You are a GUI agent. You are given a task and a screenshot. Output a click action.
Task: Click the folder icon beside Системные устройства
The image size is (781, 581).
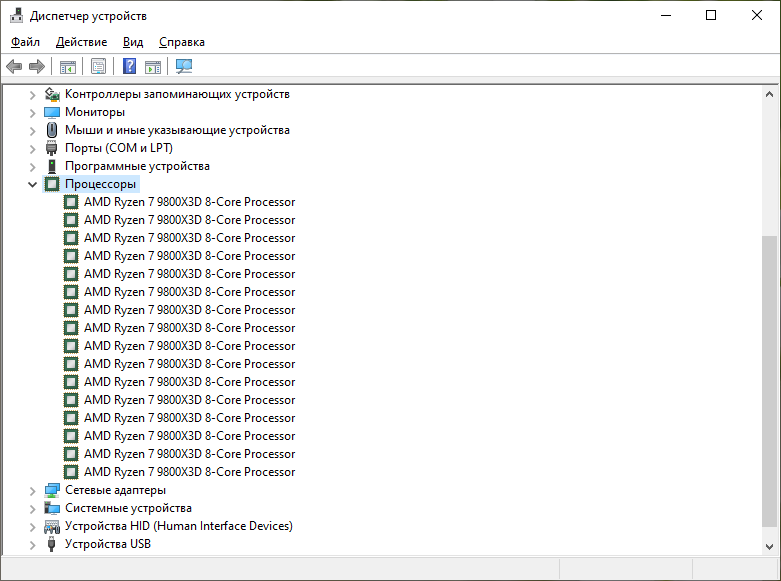click(x=52, y=508)
